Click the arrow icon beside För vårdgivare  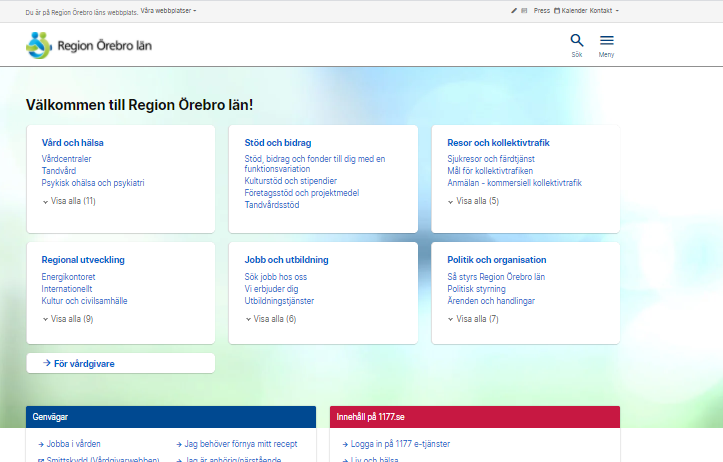47,363
